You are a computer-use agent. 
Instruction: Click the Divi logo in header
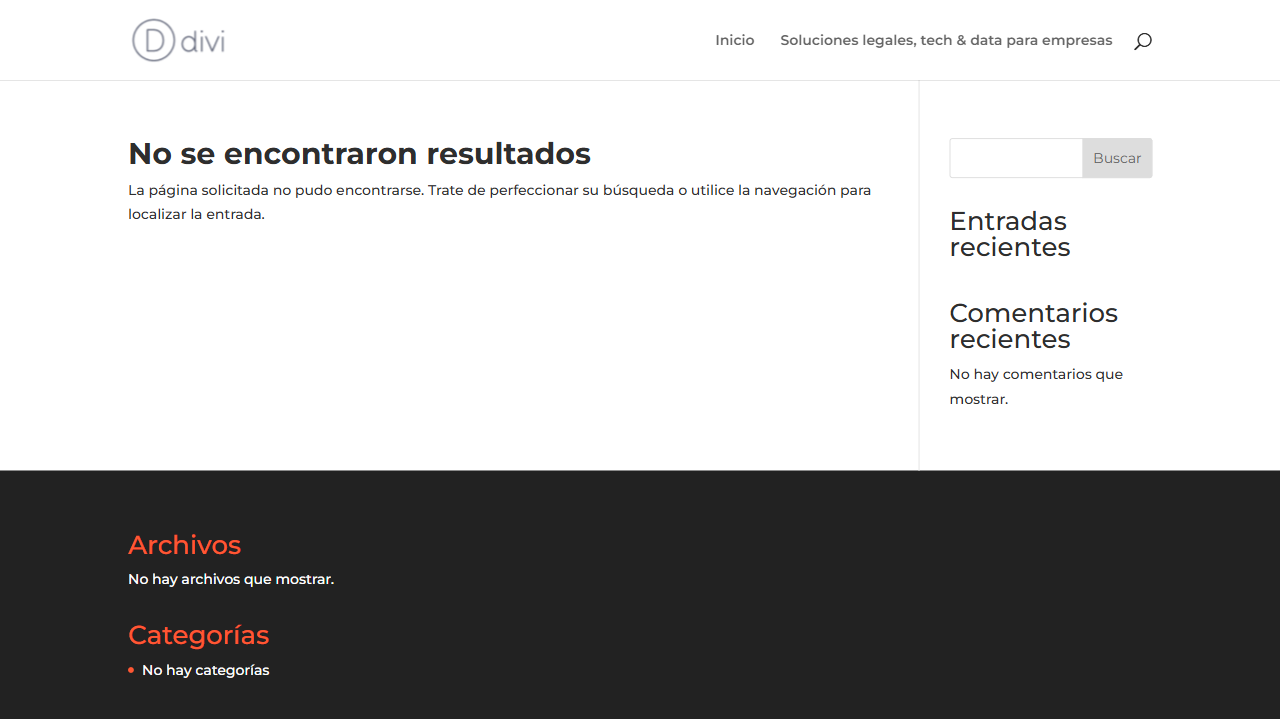[x=179, y=40]
